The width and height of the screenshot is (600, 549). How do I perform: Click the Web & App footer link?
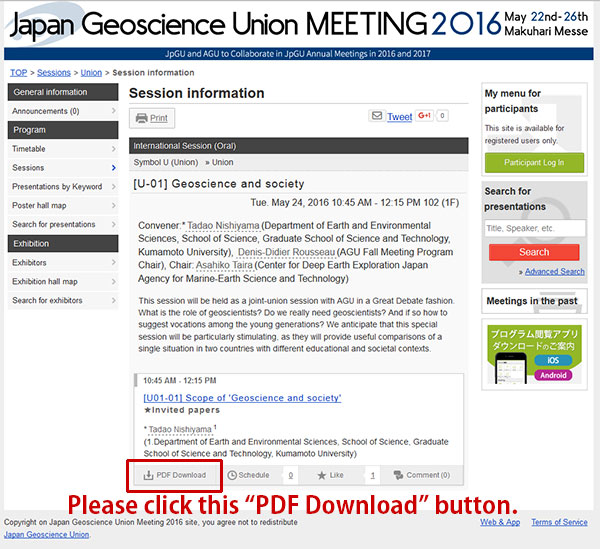coord(500,522)
